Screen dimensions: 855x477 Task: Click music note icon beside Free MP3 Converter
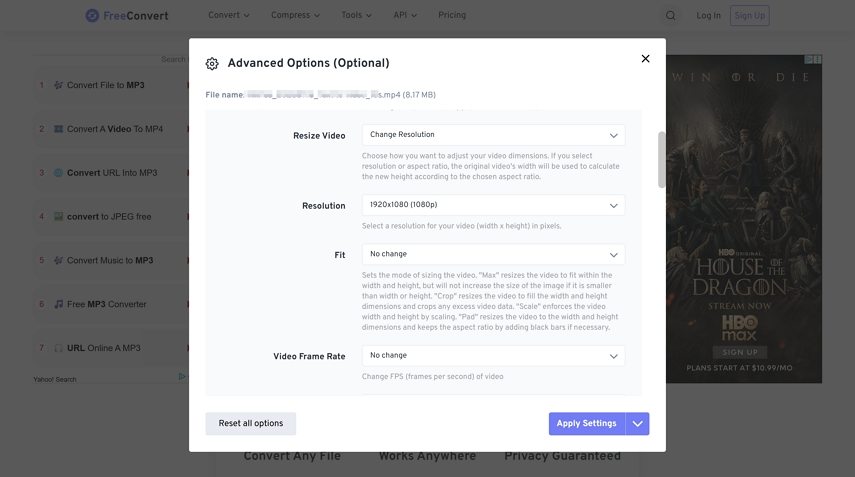pos(58,304)
